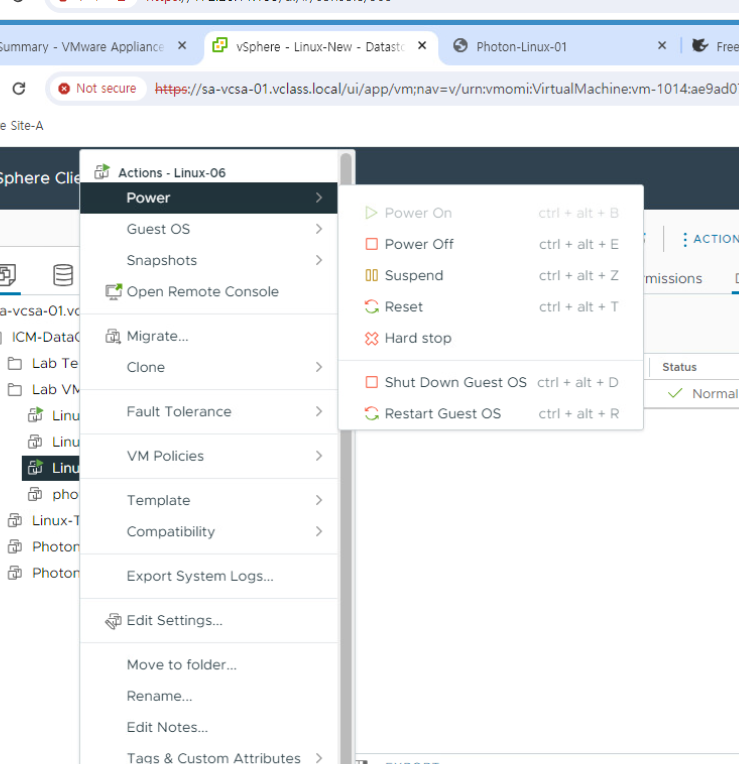Click the Photon-Linux-01 tab globe icon
The height and width of the screenshot is (764, 739).
tap(460, 45)
